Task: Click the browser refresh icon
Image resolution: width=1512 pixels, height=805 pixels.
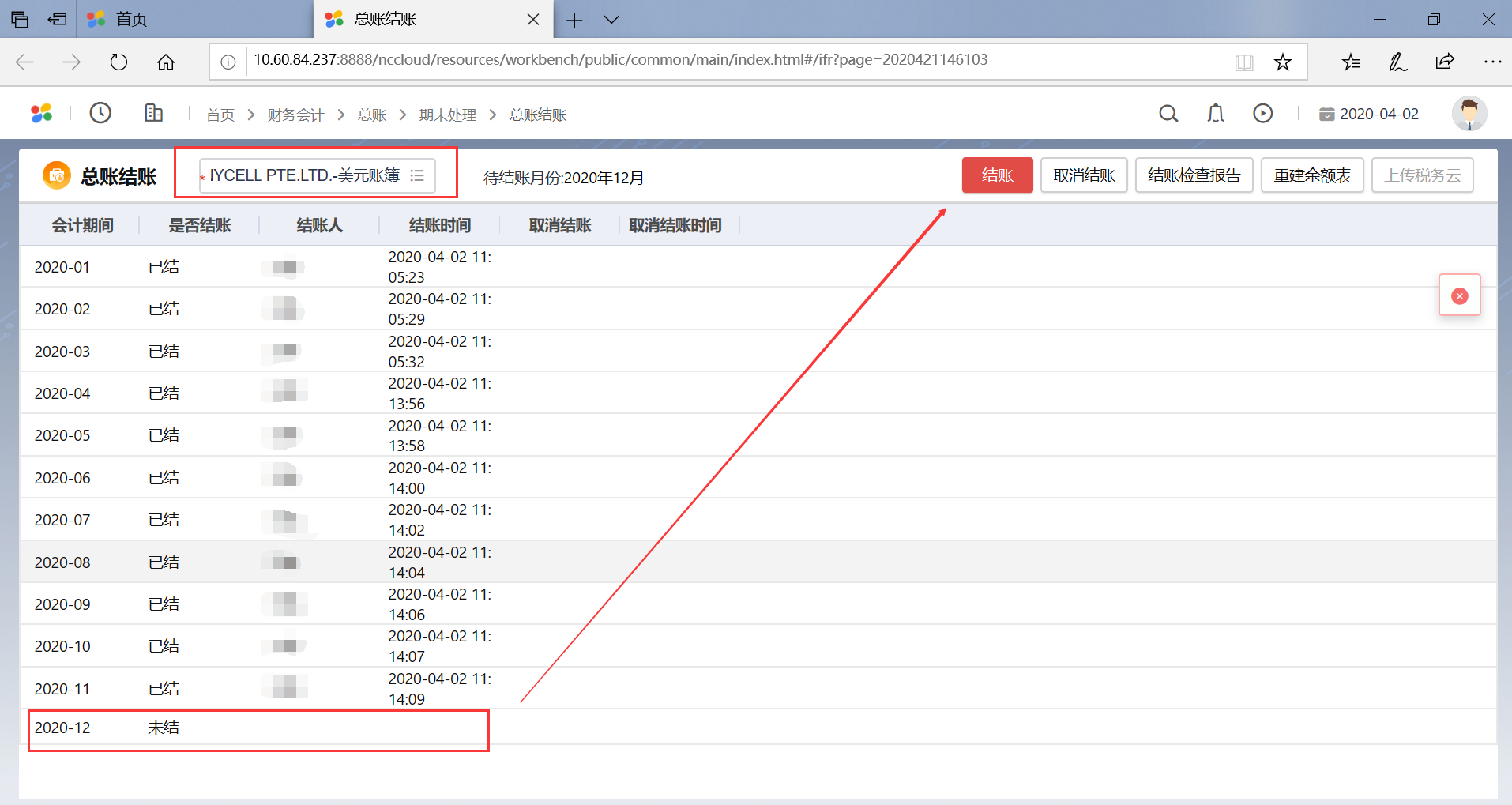Action: pos(118,62)
